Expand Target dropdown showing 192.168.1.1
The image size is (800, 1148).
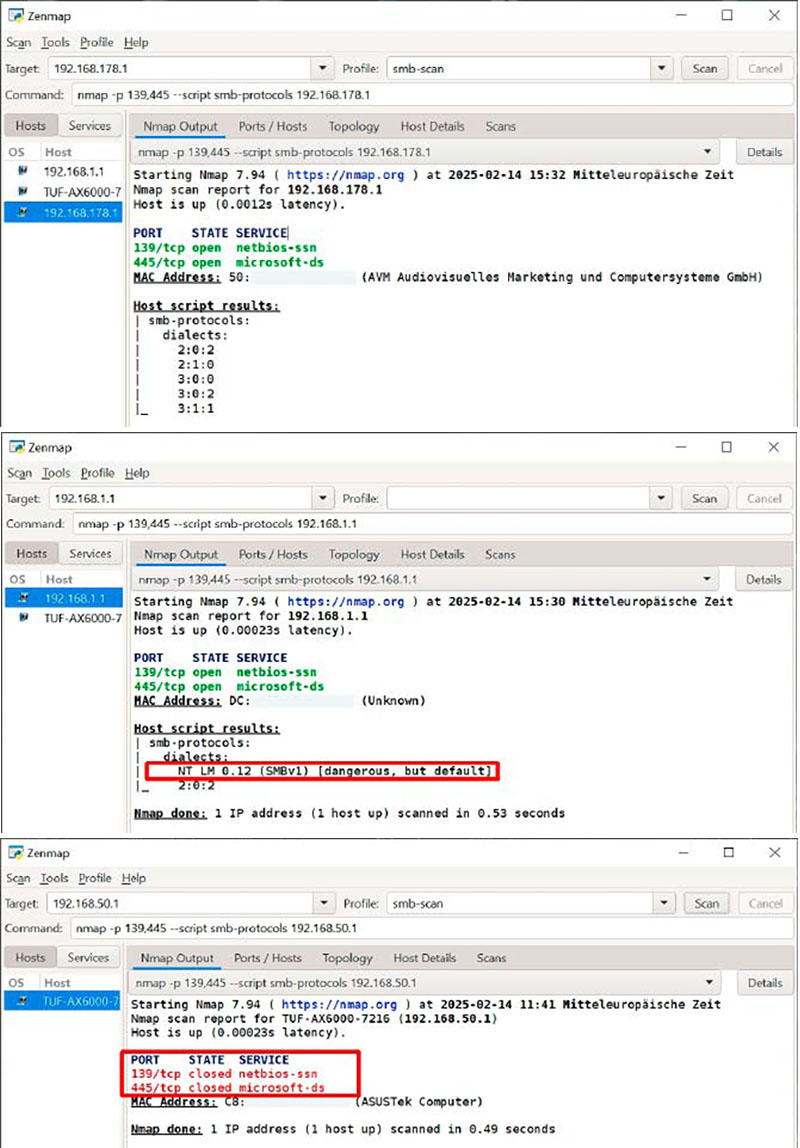[323, 499]
